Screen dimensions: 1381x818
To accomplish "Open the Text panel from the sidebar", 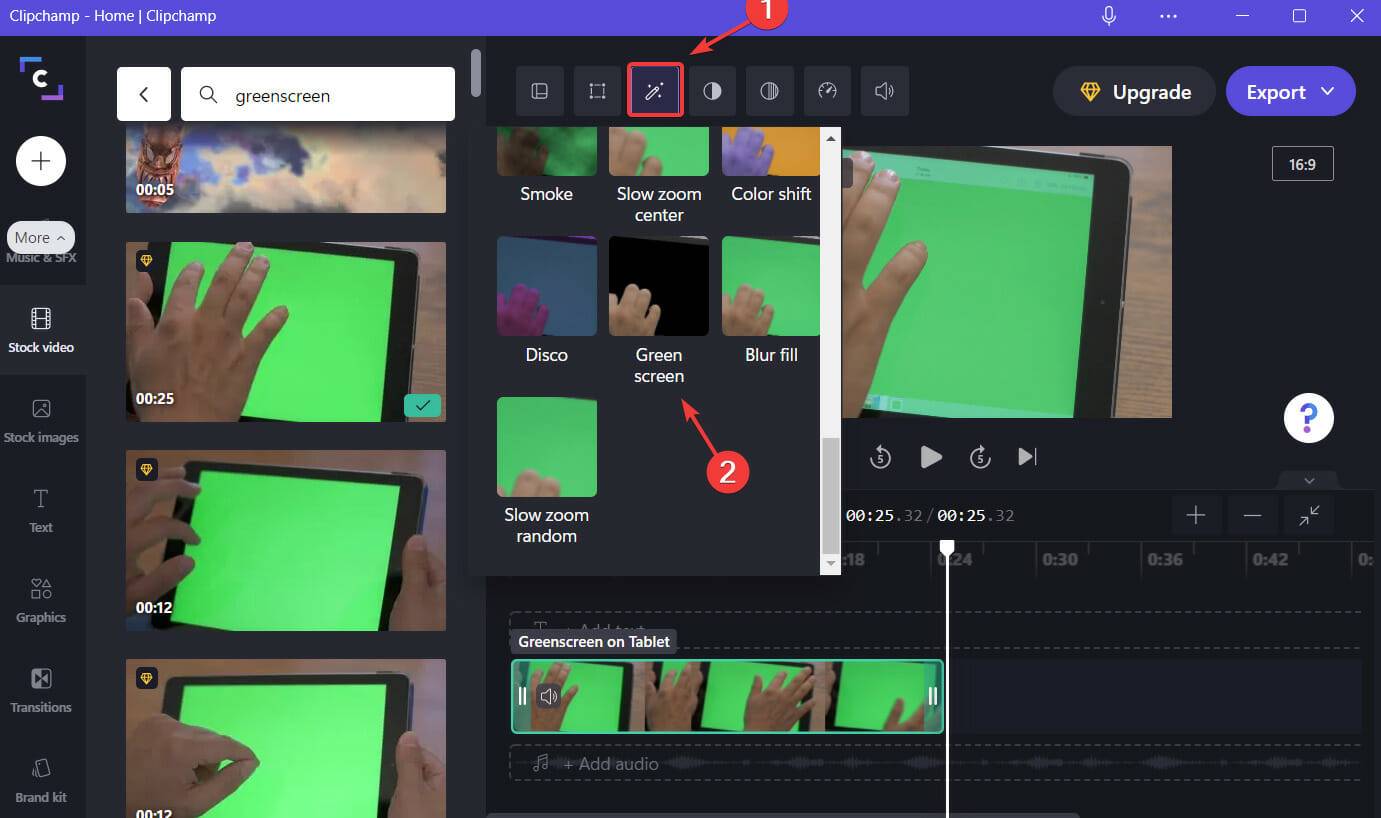I will (x=40, y=510).
